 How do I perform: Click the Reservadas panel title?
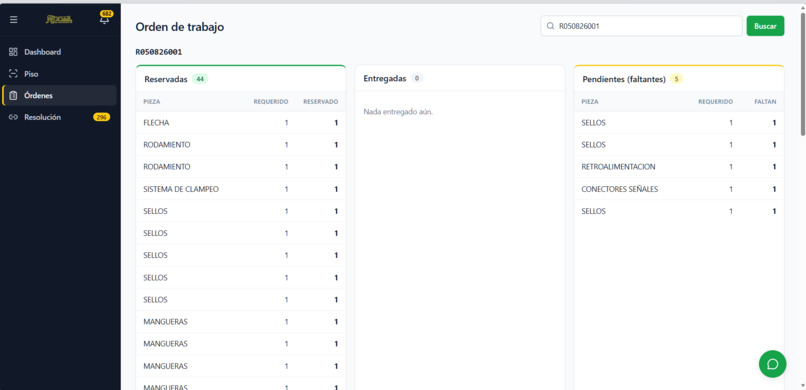coord(166,79)
